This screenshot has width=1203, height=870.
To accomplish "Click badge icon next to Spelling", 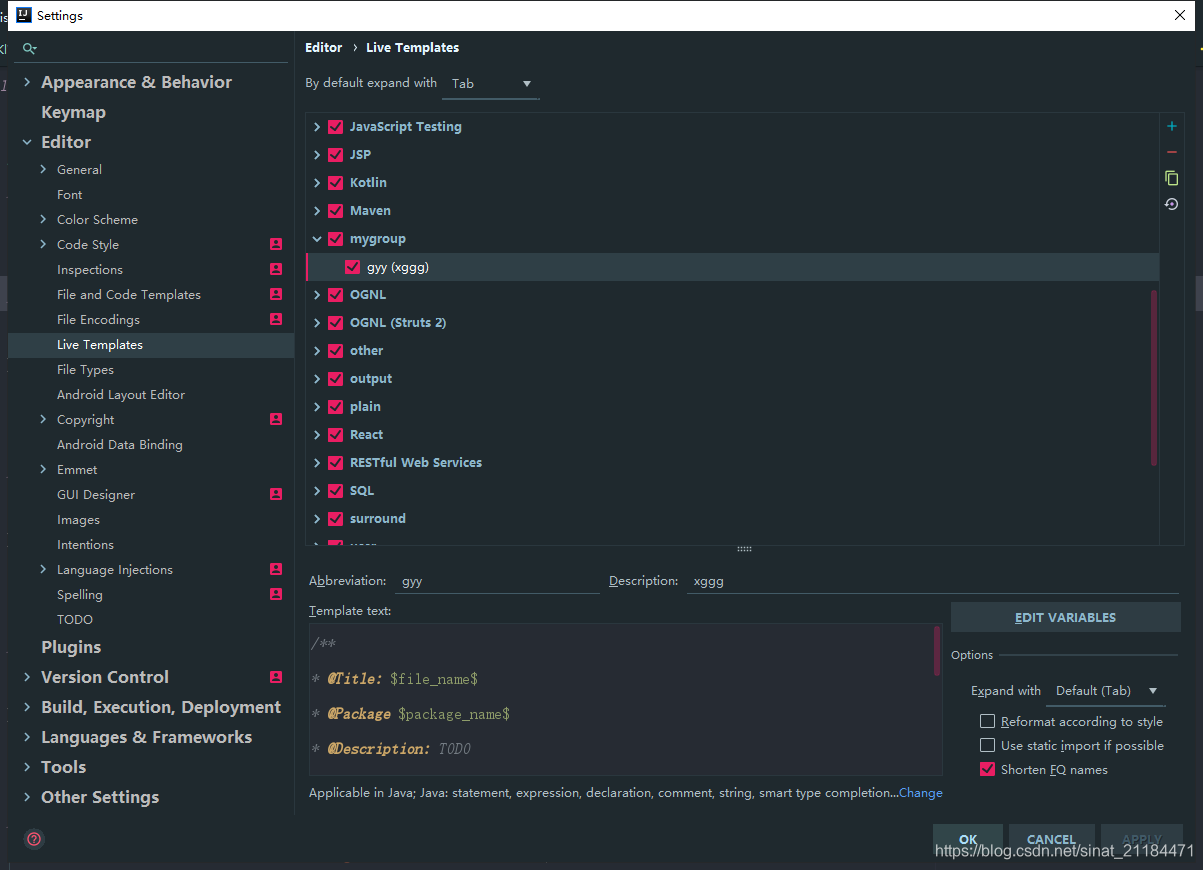I will [276, 594].
